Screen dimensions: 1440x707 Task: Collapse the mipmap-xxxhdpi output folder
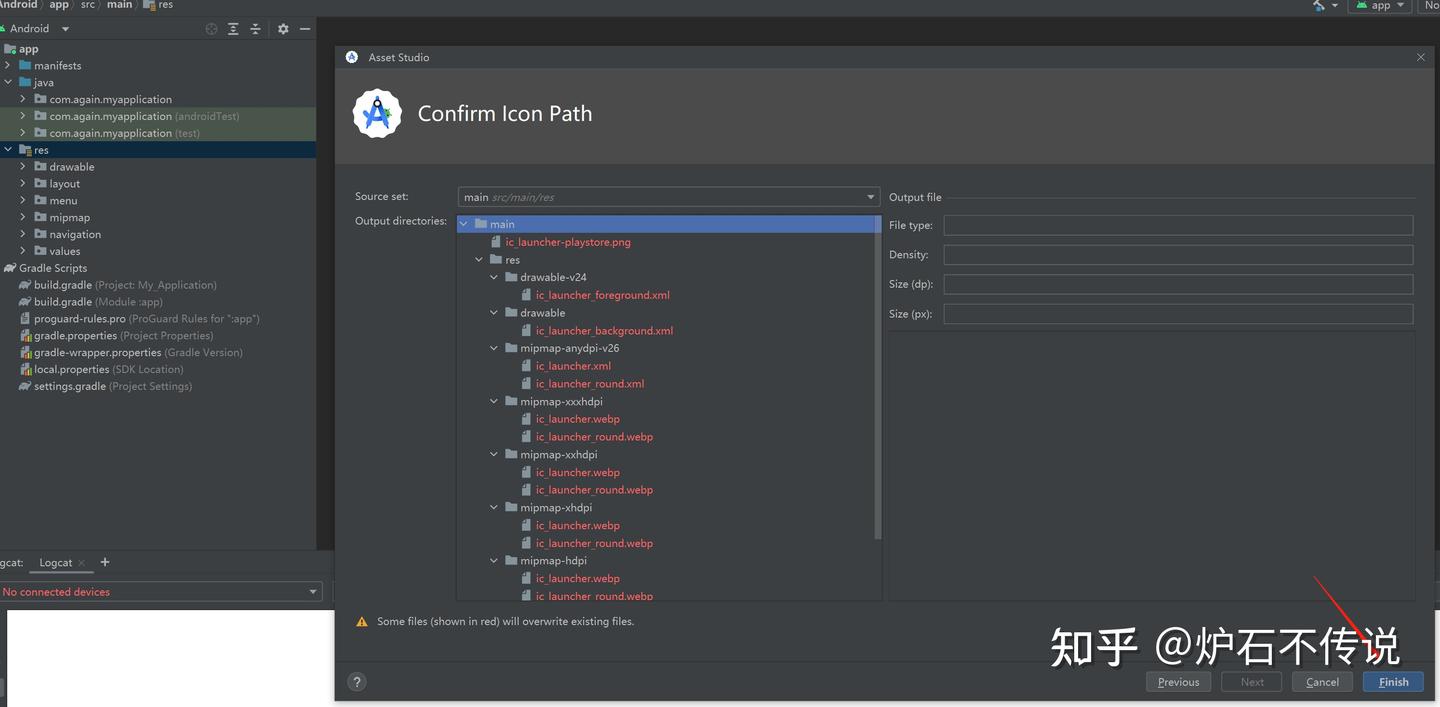pyautogui.click(x=494, y=402)
